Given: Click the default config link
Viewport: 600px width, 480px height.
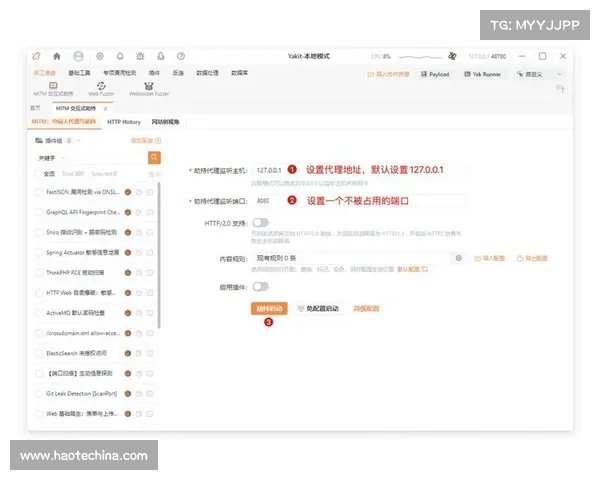Looking at the screenshot, I should click(x=409, y=269).
